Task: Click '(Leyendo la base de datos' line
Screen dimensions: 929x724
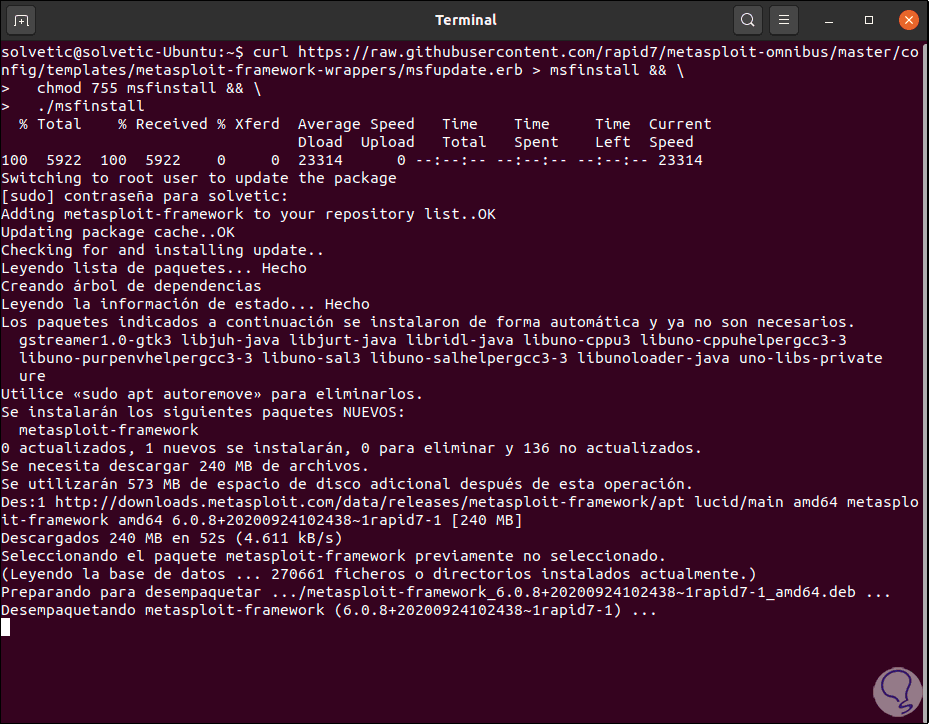Action: 379,574
